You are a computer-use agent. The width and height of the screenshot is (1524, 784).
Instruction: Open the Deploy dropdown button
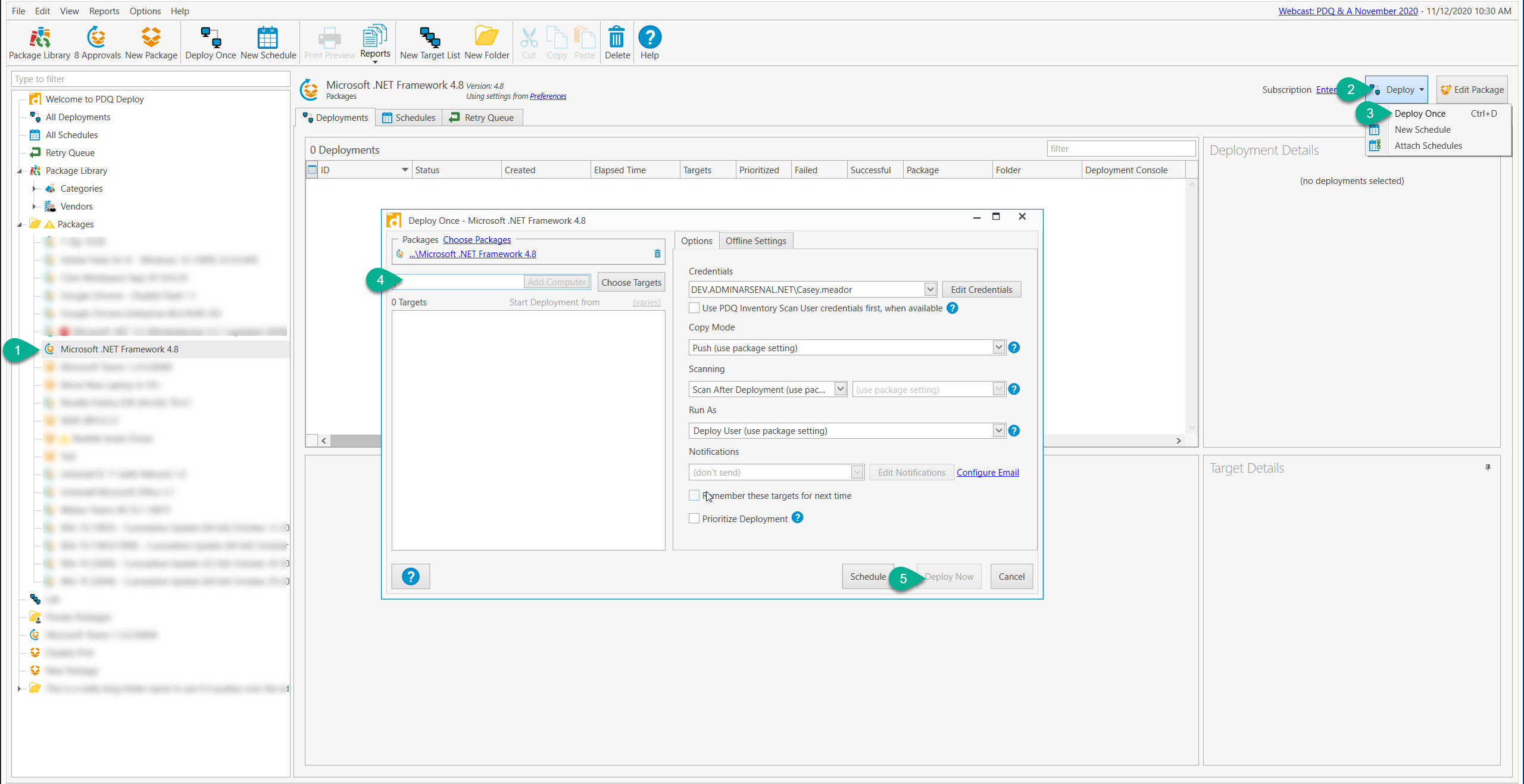[1397, 90]
